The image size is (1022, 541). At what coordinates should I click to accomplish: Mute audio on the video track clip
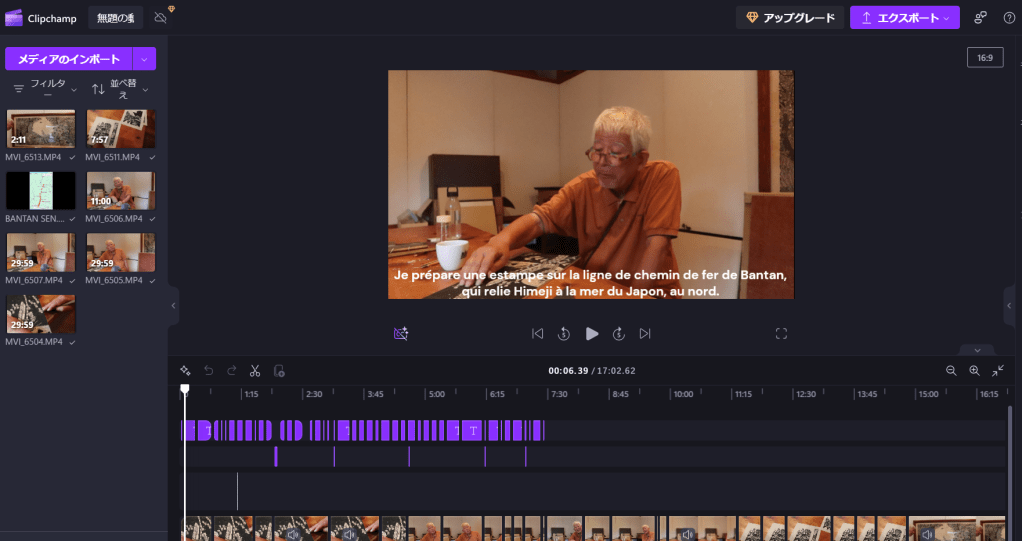pos(293,534)
